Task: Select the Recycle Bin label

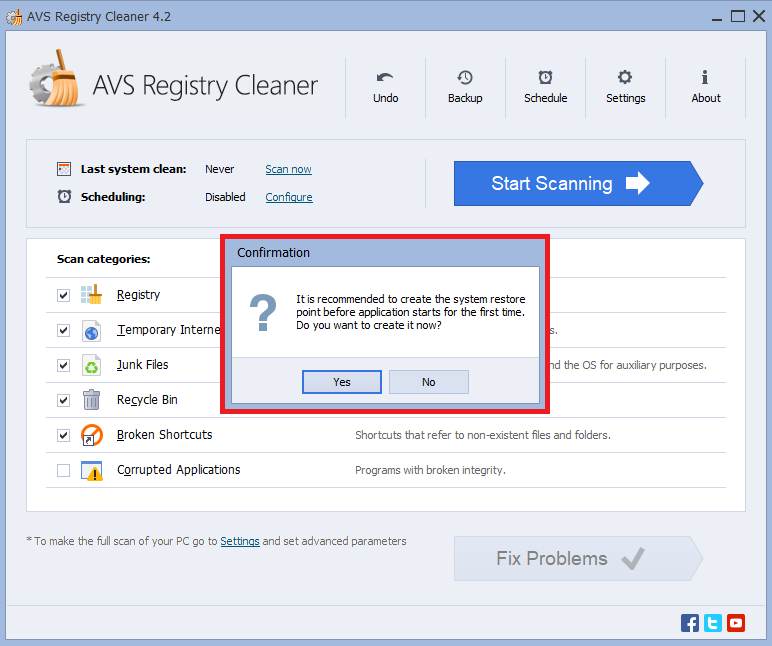Action: click(147, 400)
